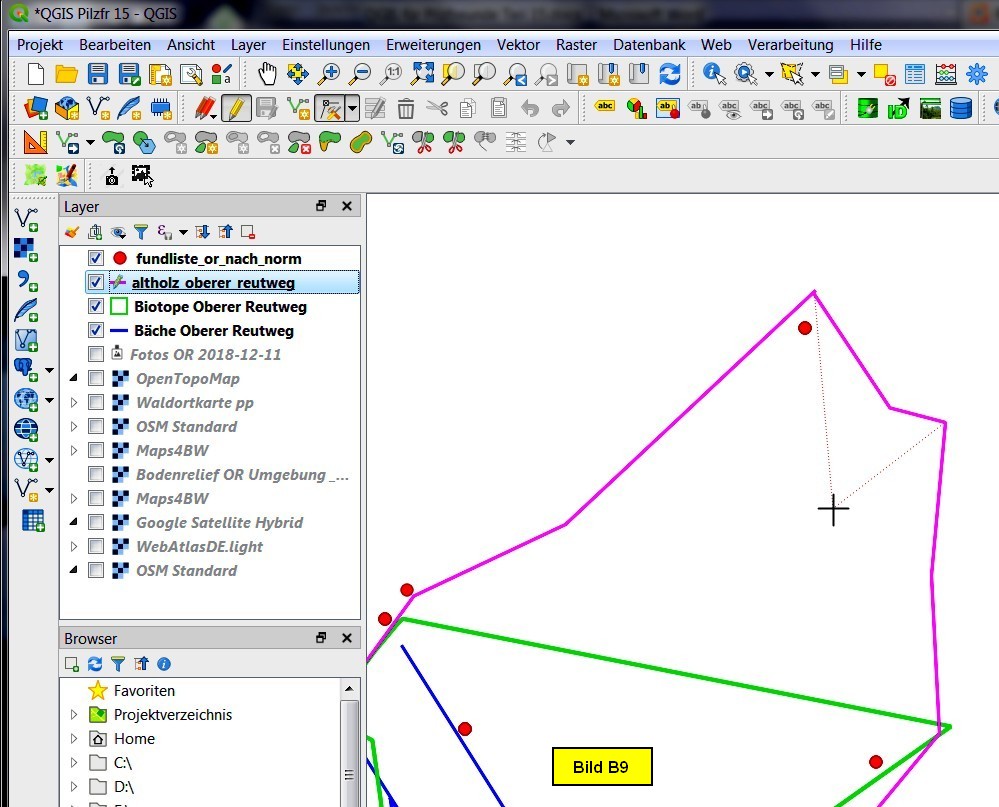The width and height of the screenshot is (999, 807).
Task: Open the Verarbeitung menu
Action: pos(790,45)
